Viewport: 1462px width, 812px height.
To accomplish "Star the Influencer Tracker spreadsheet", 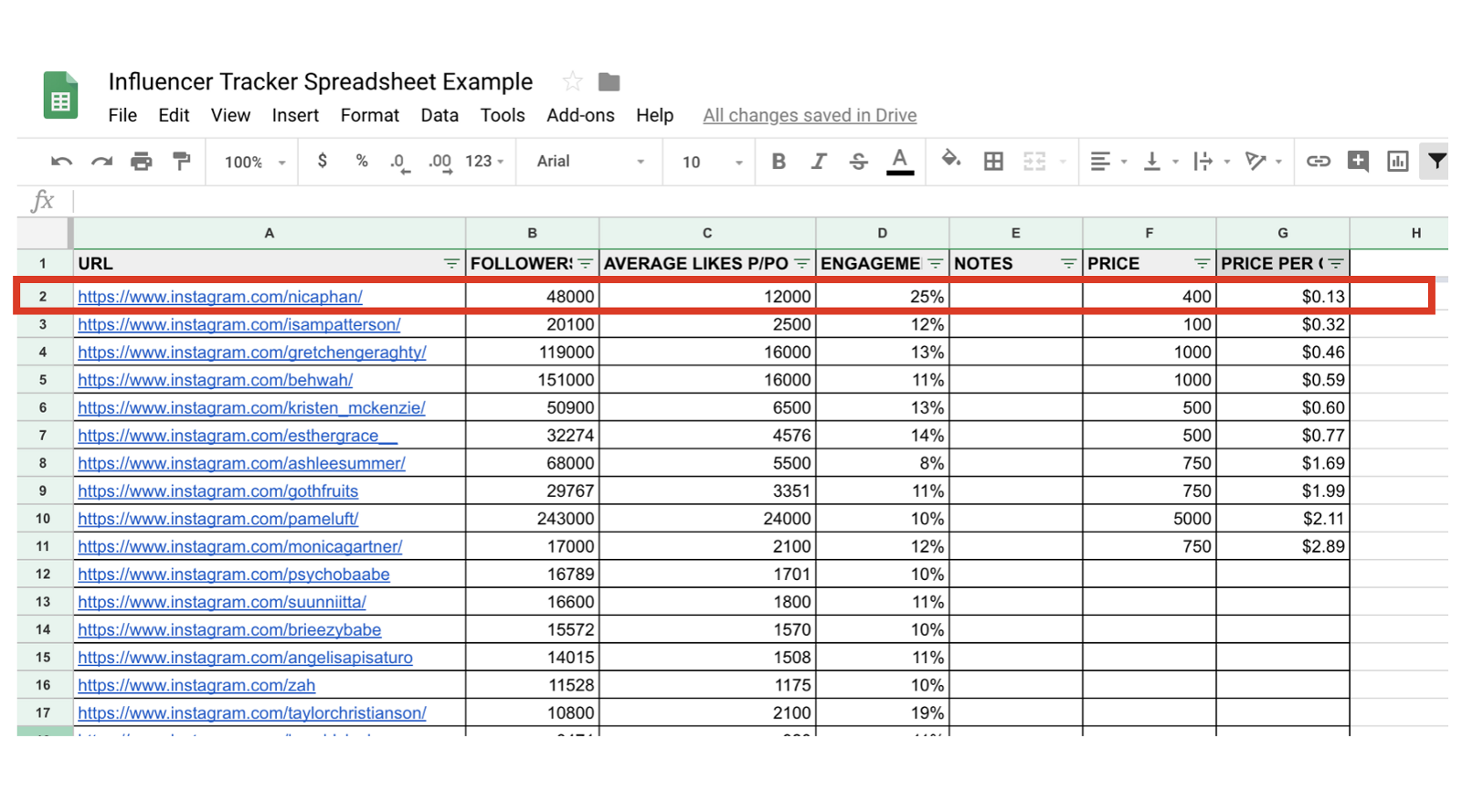I will (573, 82).
